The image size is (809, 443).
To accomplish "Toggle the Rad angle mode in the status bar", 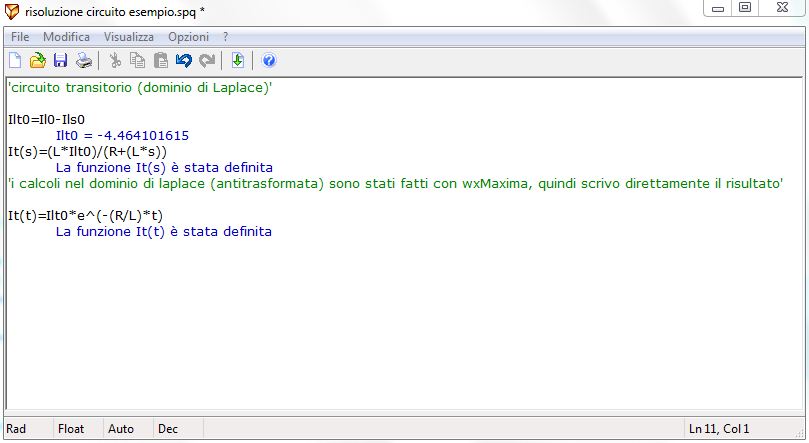I will pos(17,429).
